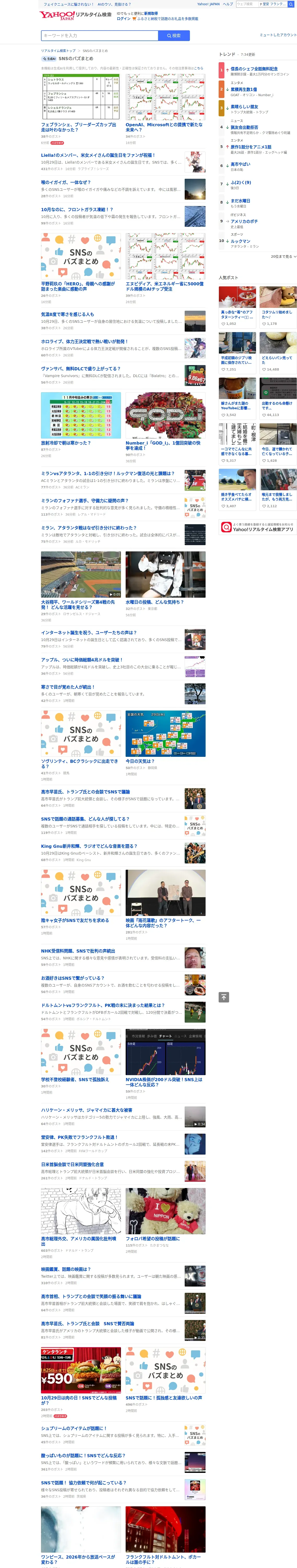Go to リアルタイム検索トップ breadcrumb
The image size is (297, 1568).
[59, 51]
